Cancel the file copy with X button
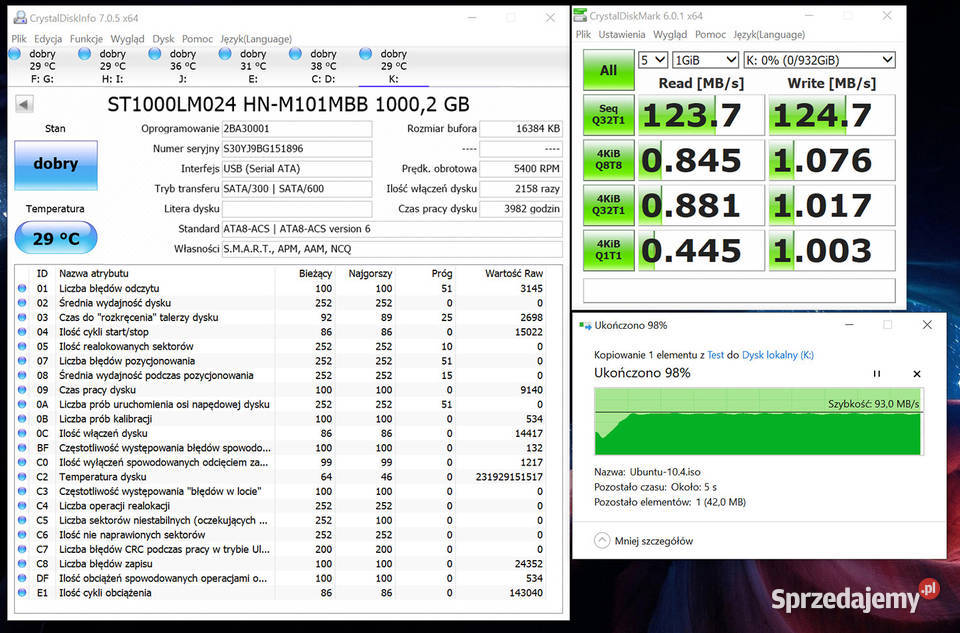Image resolution: width=960 pixels, height=633 pixels. click(917, 373)
